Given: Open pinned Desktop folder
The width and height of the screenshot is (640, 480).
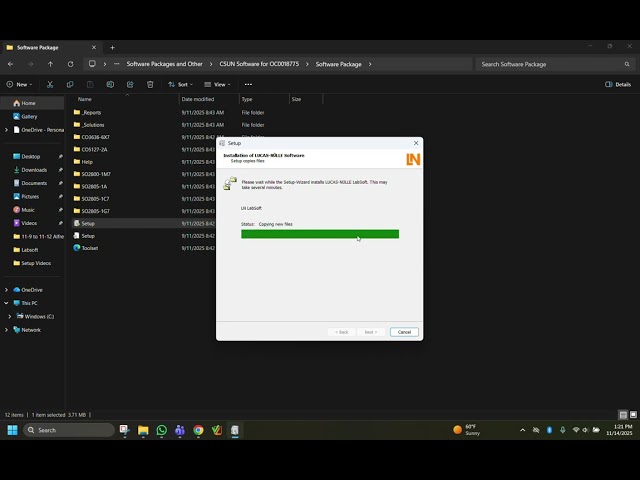Looking at the screenshot, I should coord(32,156).
